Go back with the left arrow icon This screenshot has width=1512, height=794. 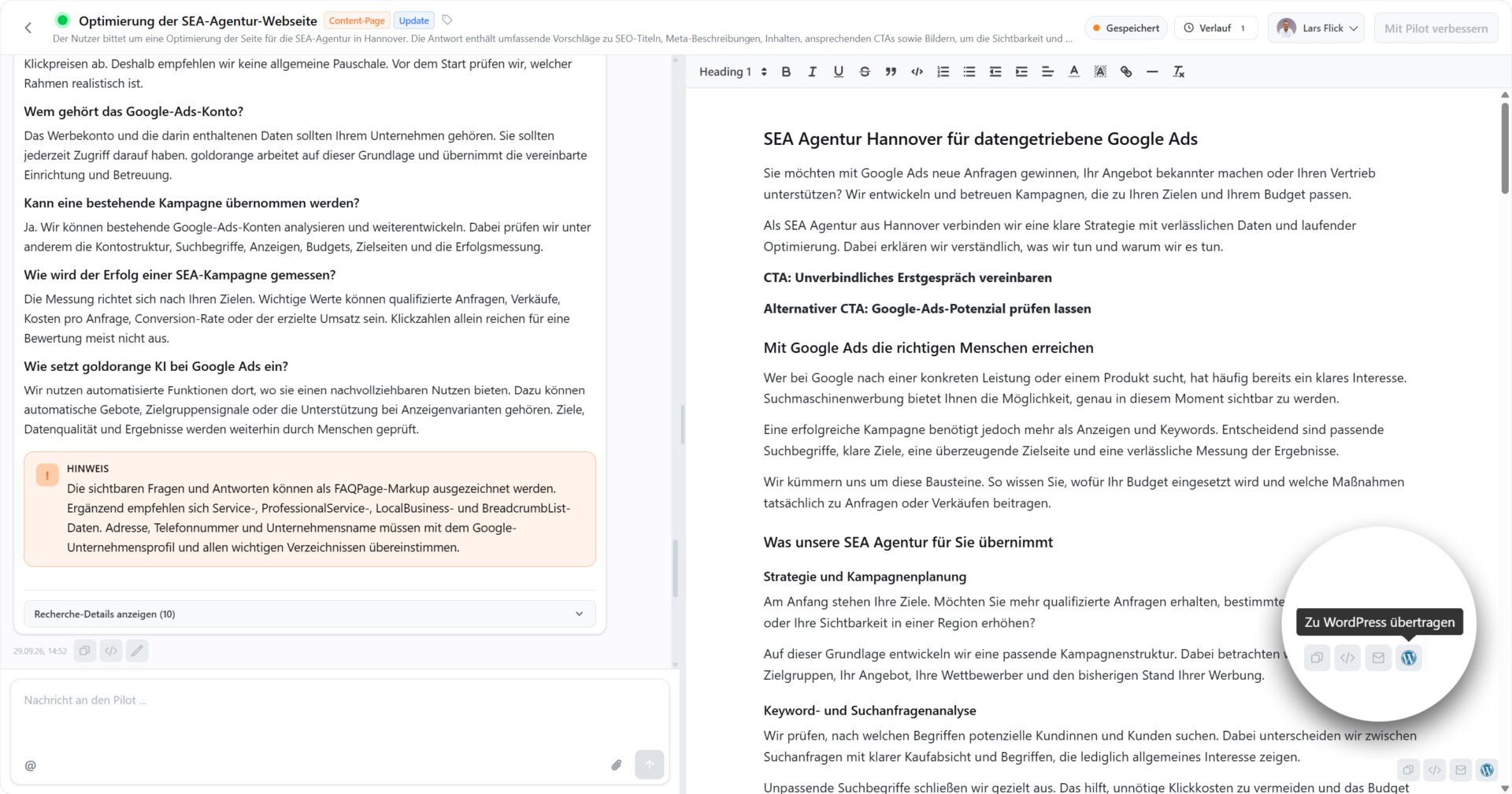[x=28, y=28]
